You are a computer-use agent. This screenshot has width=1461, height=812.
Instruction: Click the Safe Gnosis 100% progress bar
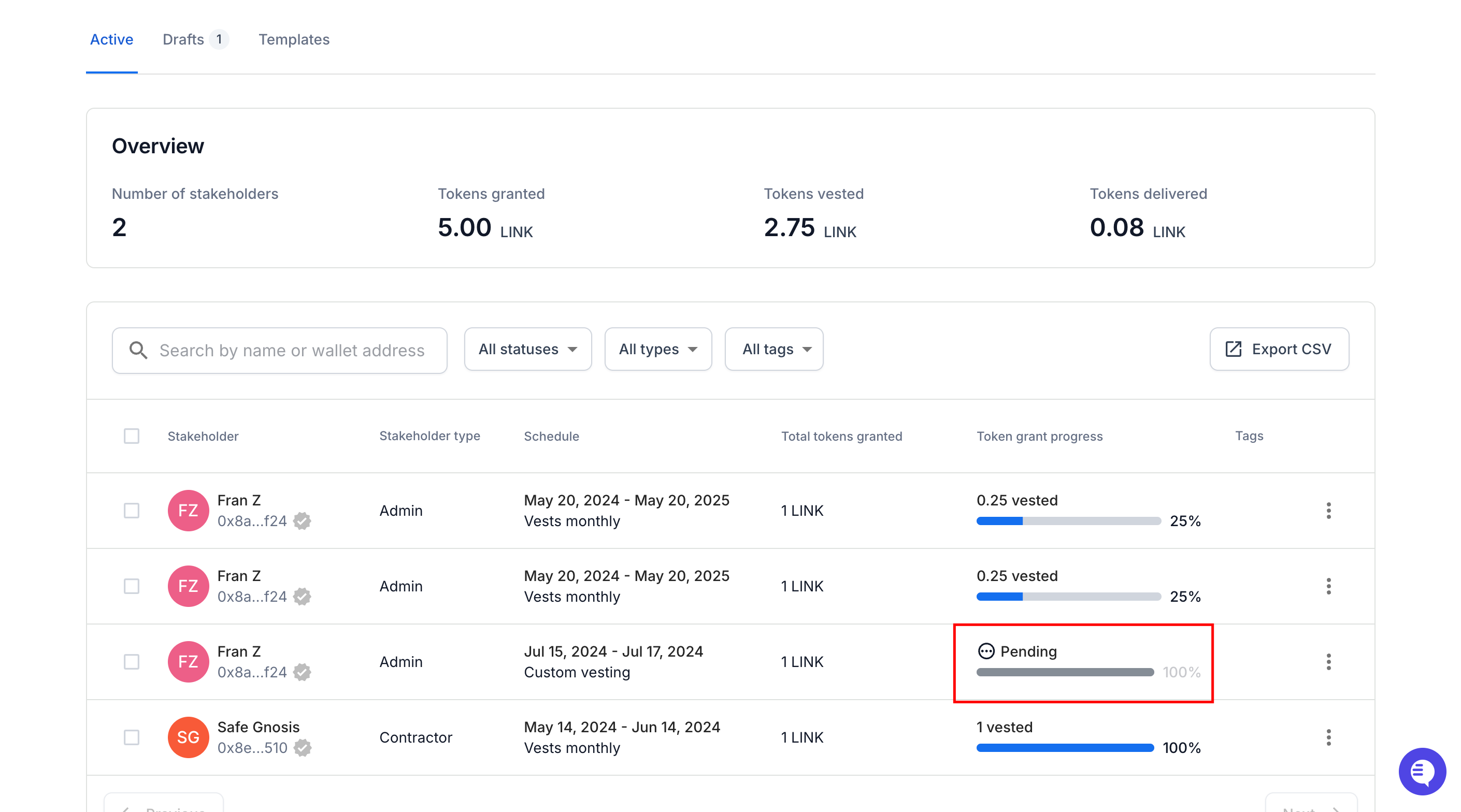click(x=1065, y=748)
